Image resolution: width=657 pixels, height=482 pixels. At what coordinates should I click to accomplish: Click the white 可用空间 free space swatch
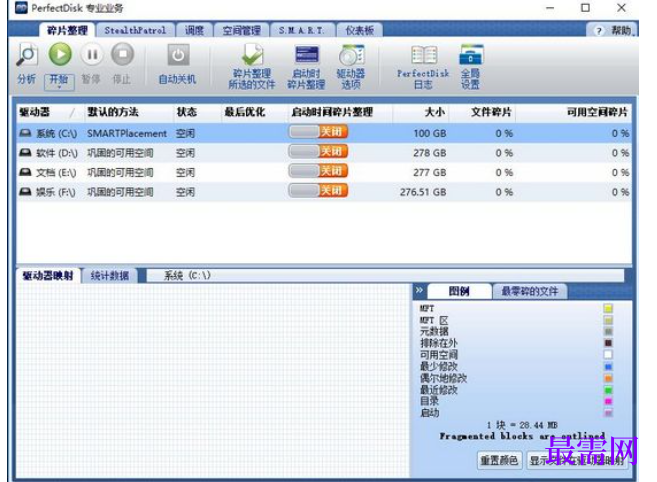(608, 355)
